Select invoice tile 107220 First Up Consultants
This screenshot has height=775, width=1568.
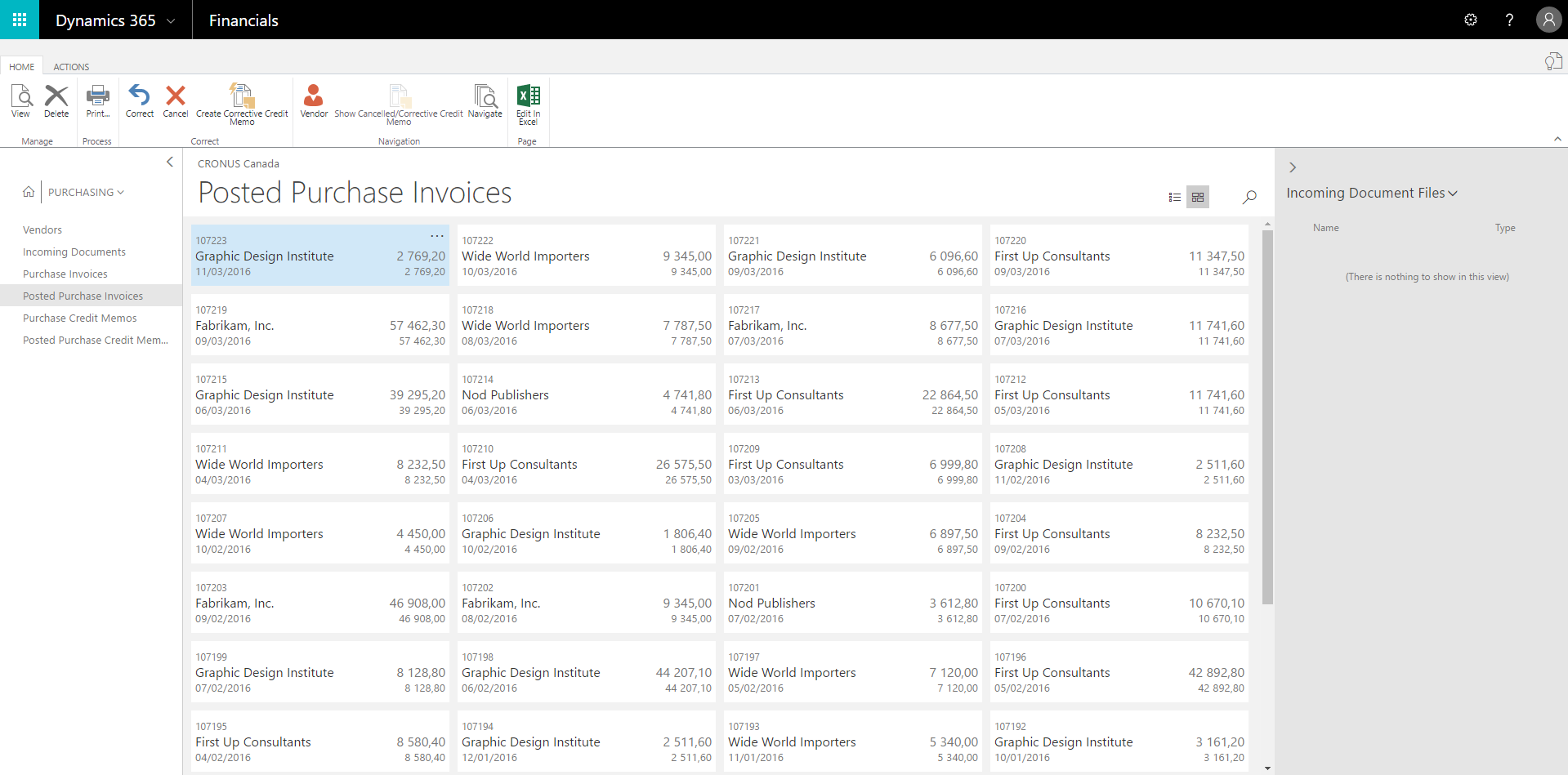coord(1119,256)
